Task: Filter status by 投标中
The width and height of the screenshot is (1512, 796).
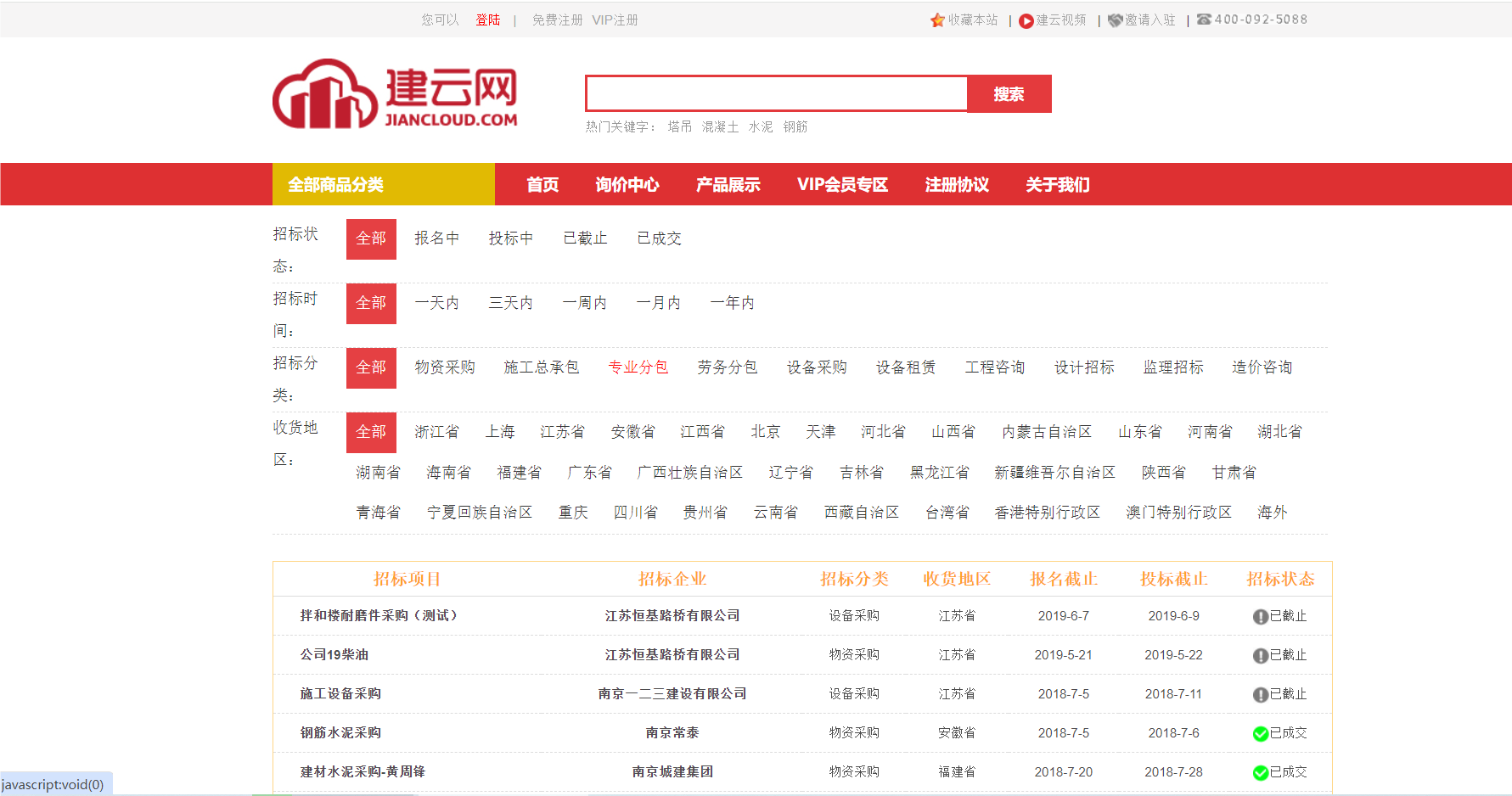Action: [511, 238]
